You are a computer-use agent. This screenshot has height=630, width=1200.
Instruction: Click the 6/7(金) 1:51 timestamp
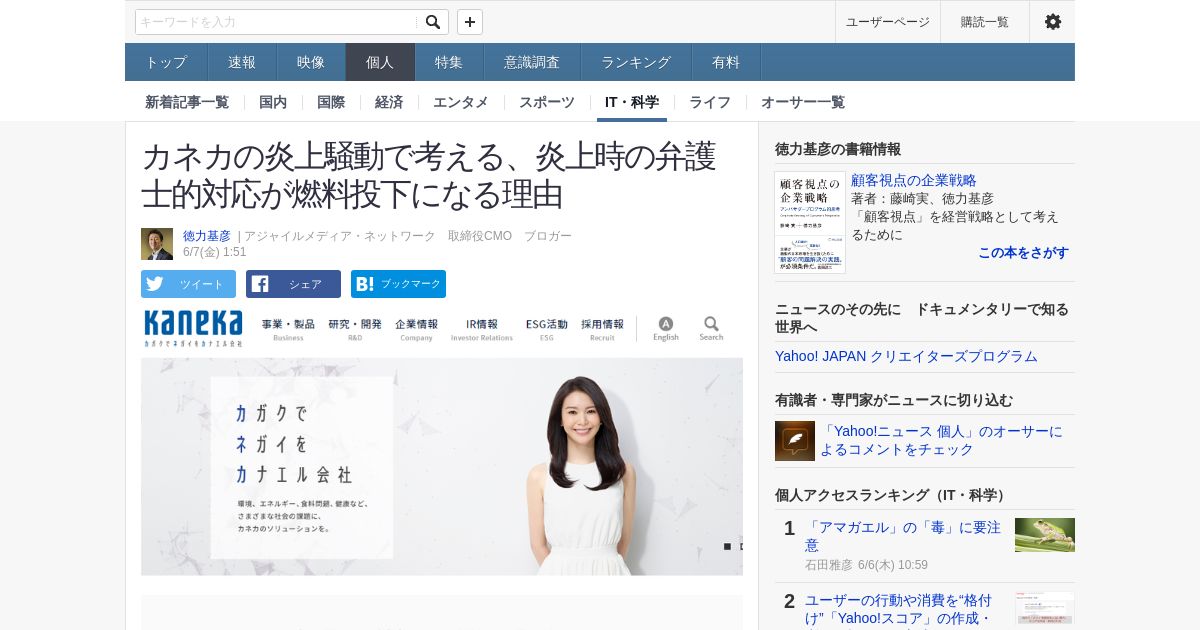coord(215,252)
